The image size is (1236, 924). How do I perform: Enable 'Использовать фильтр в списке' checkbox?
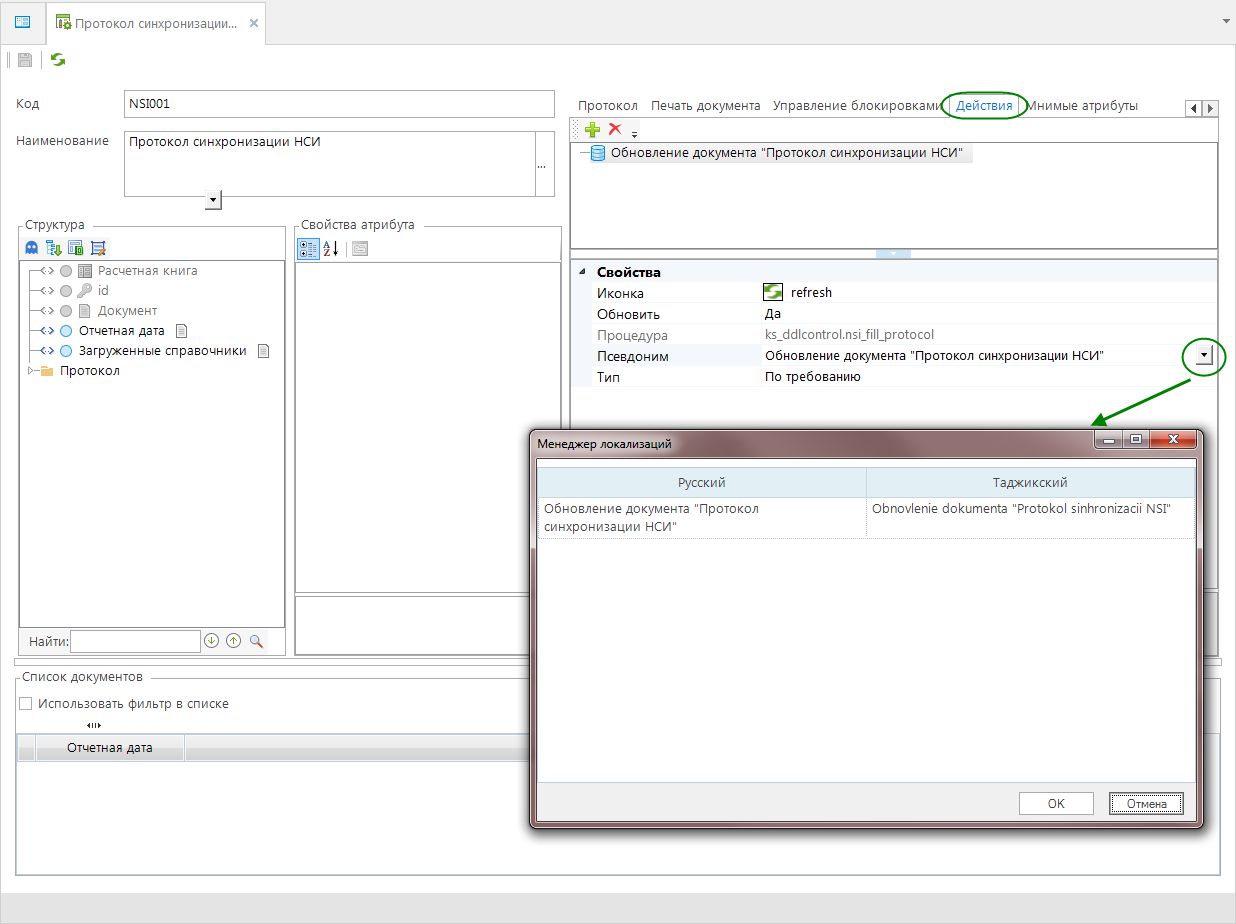26,704
